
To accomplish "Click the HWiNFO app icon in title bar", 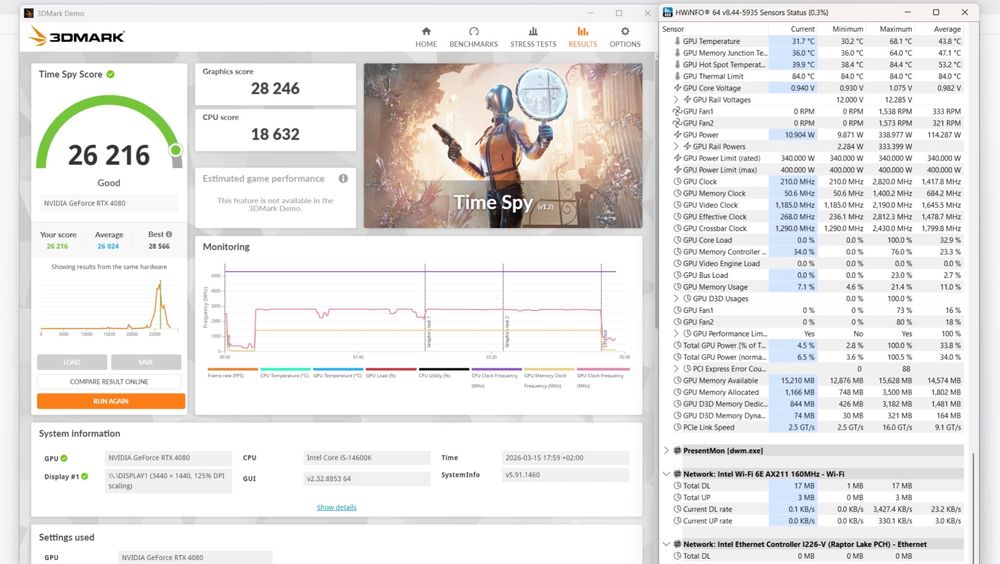I will (x=668, y=12).
